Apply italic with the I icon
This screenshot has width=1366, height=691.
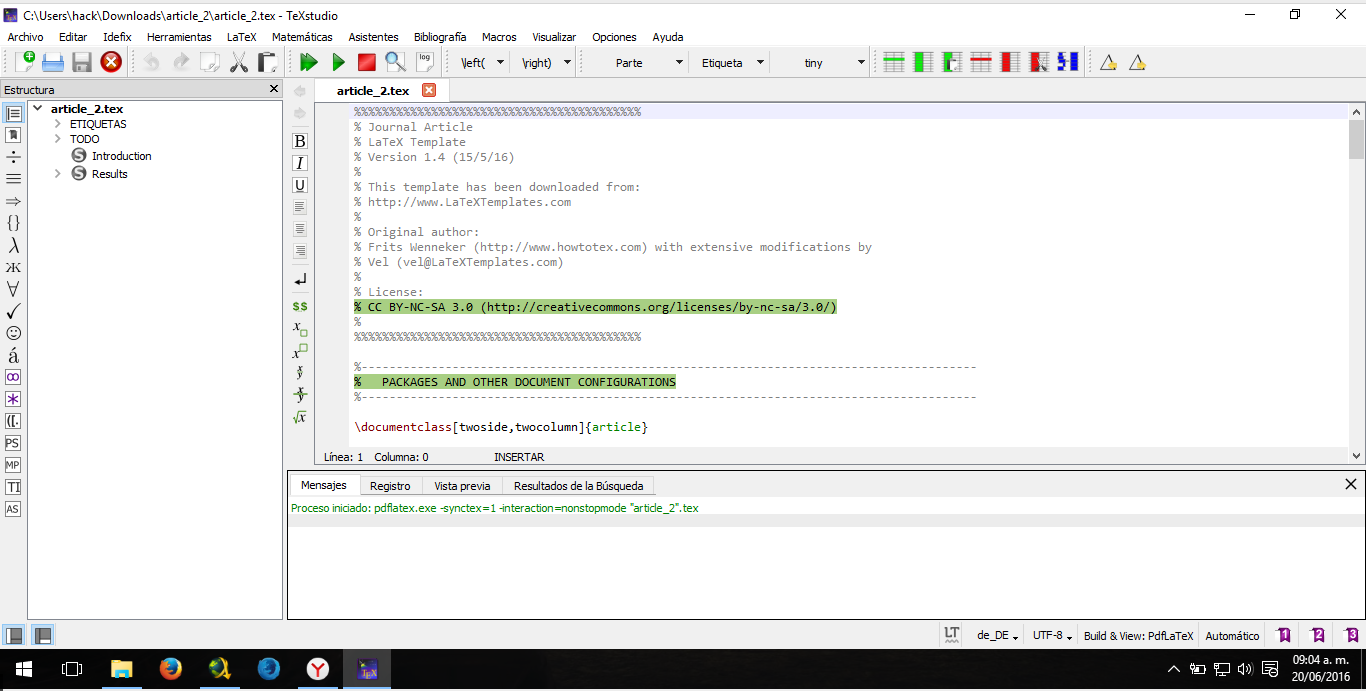pos(300,163)
